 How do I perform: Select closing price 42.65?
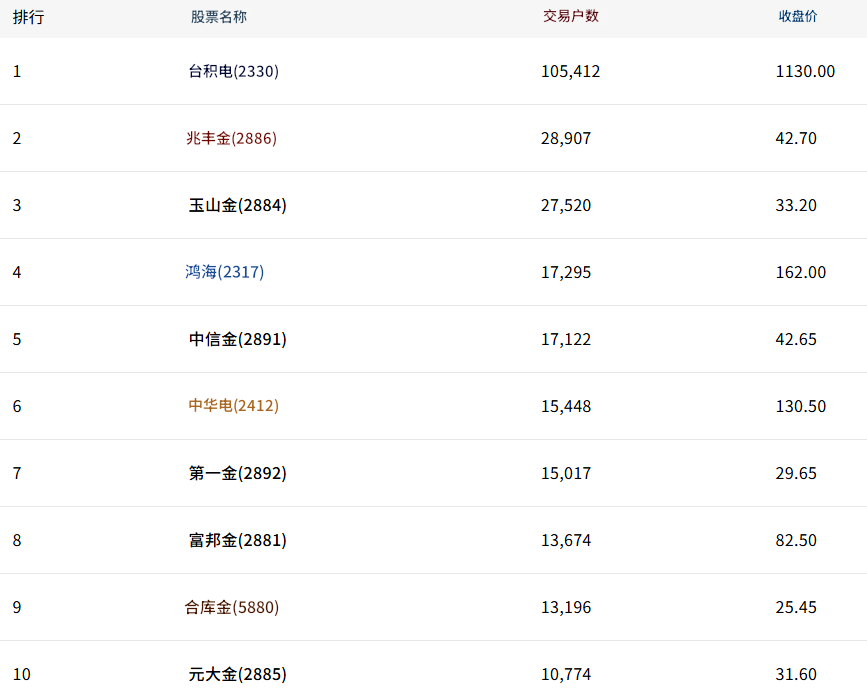(x=796, y=339)
